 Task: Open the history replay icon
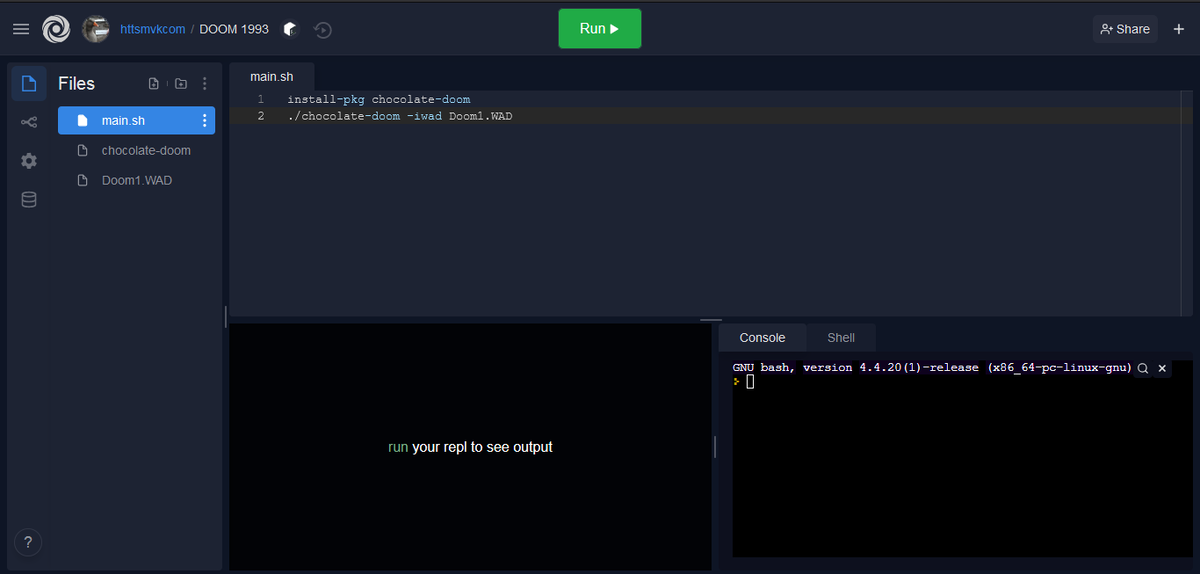click(x=322, y=29)
